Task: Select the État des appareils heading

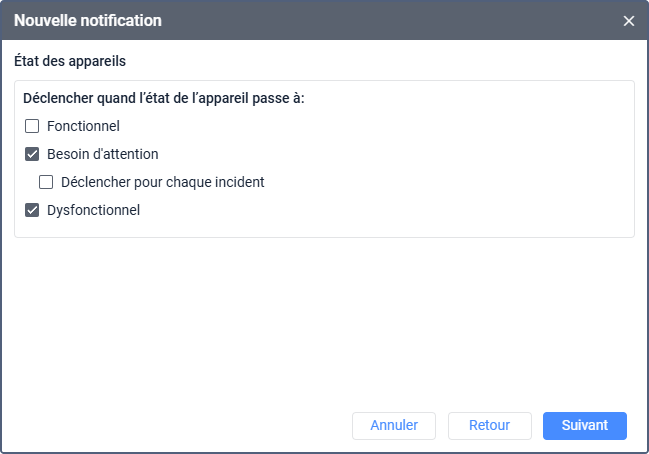Action: click(x=69, y=61)
